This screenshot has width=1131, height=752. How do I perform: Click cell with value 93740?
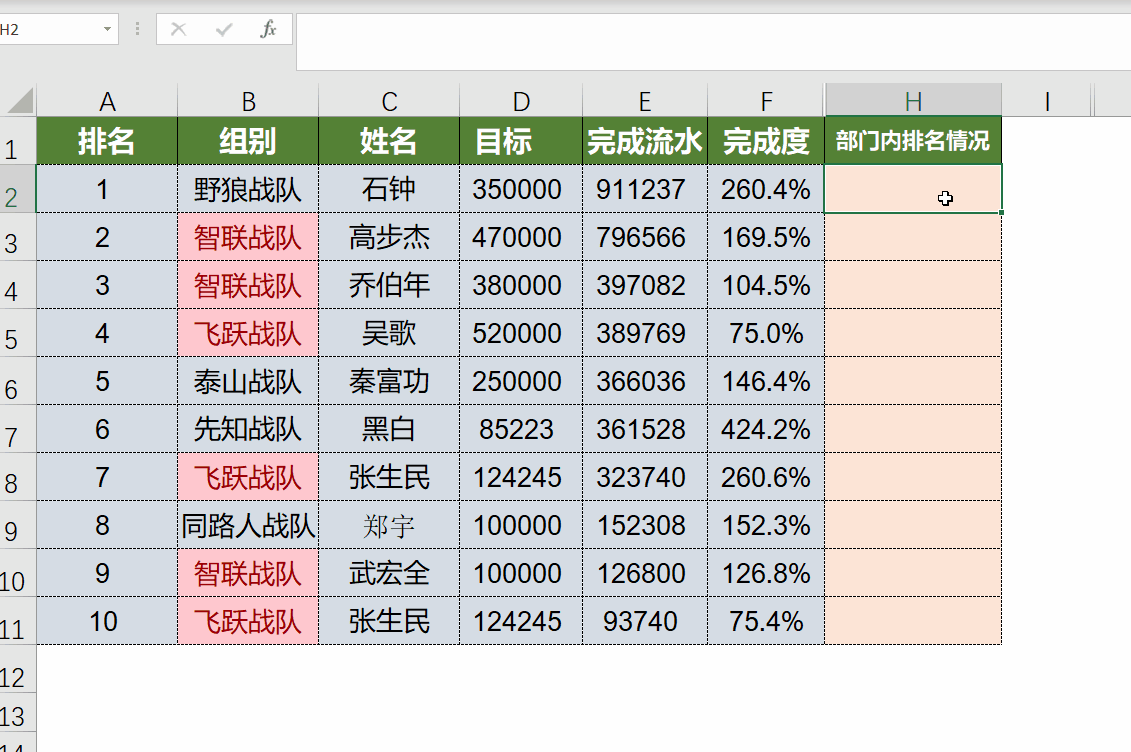tap(645, 621)
